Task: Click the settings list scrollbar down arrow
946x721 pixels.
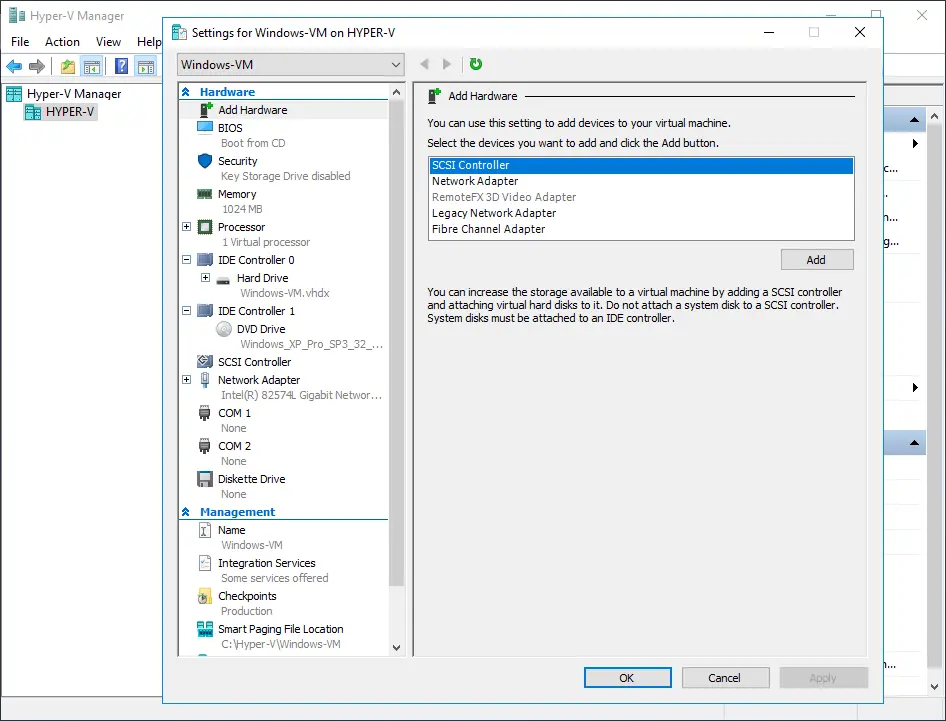Action: tap(396, 648)
